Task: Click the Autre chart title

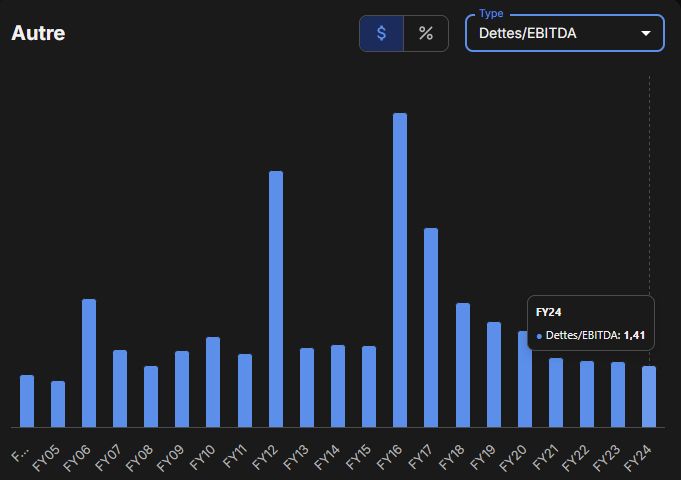Action: [38, 33]
